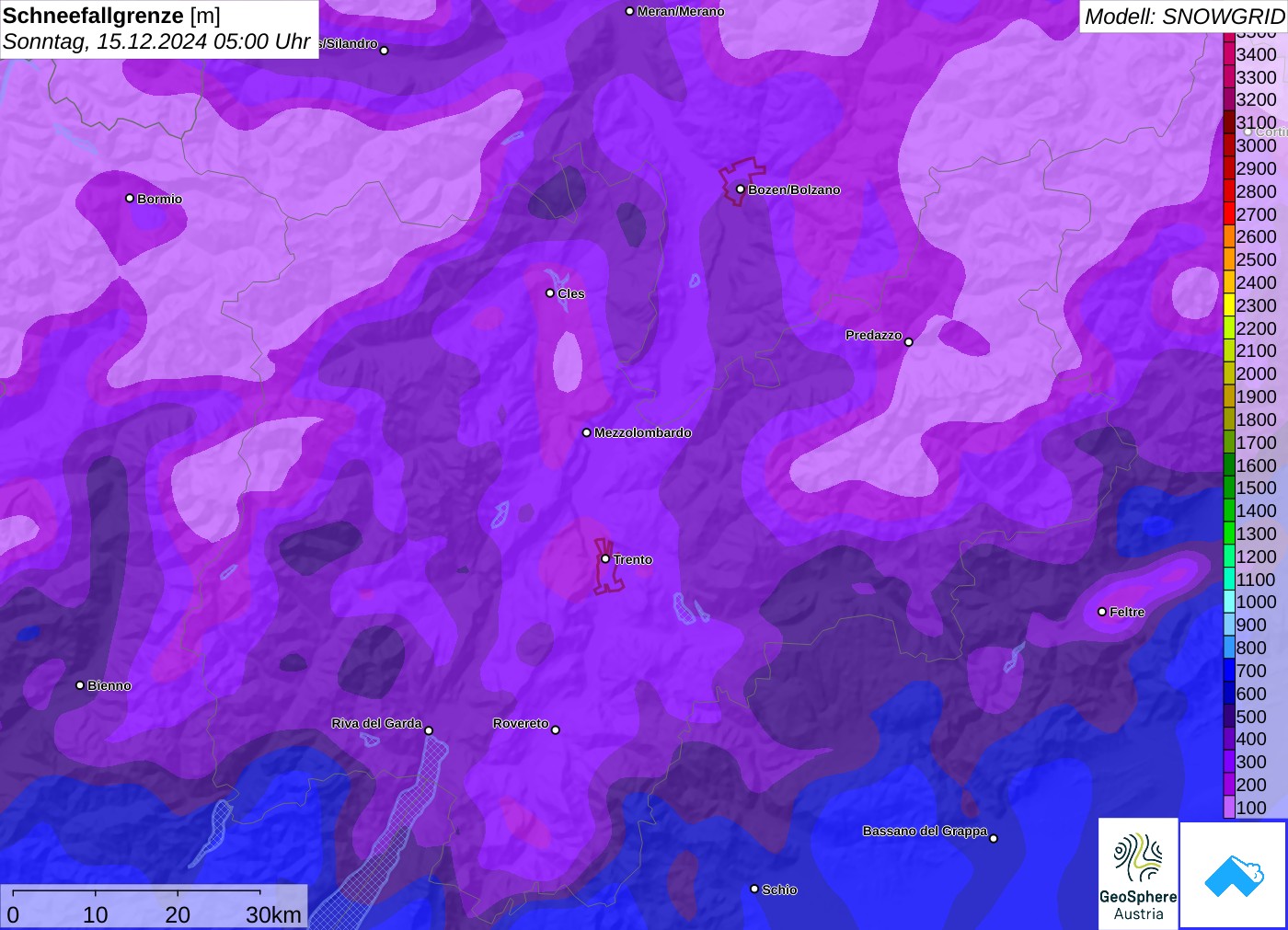Viewport: 1288px width, 930px height.
Task: Select the Trento city marker dot
Action: tap(605, 559)
